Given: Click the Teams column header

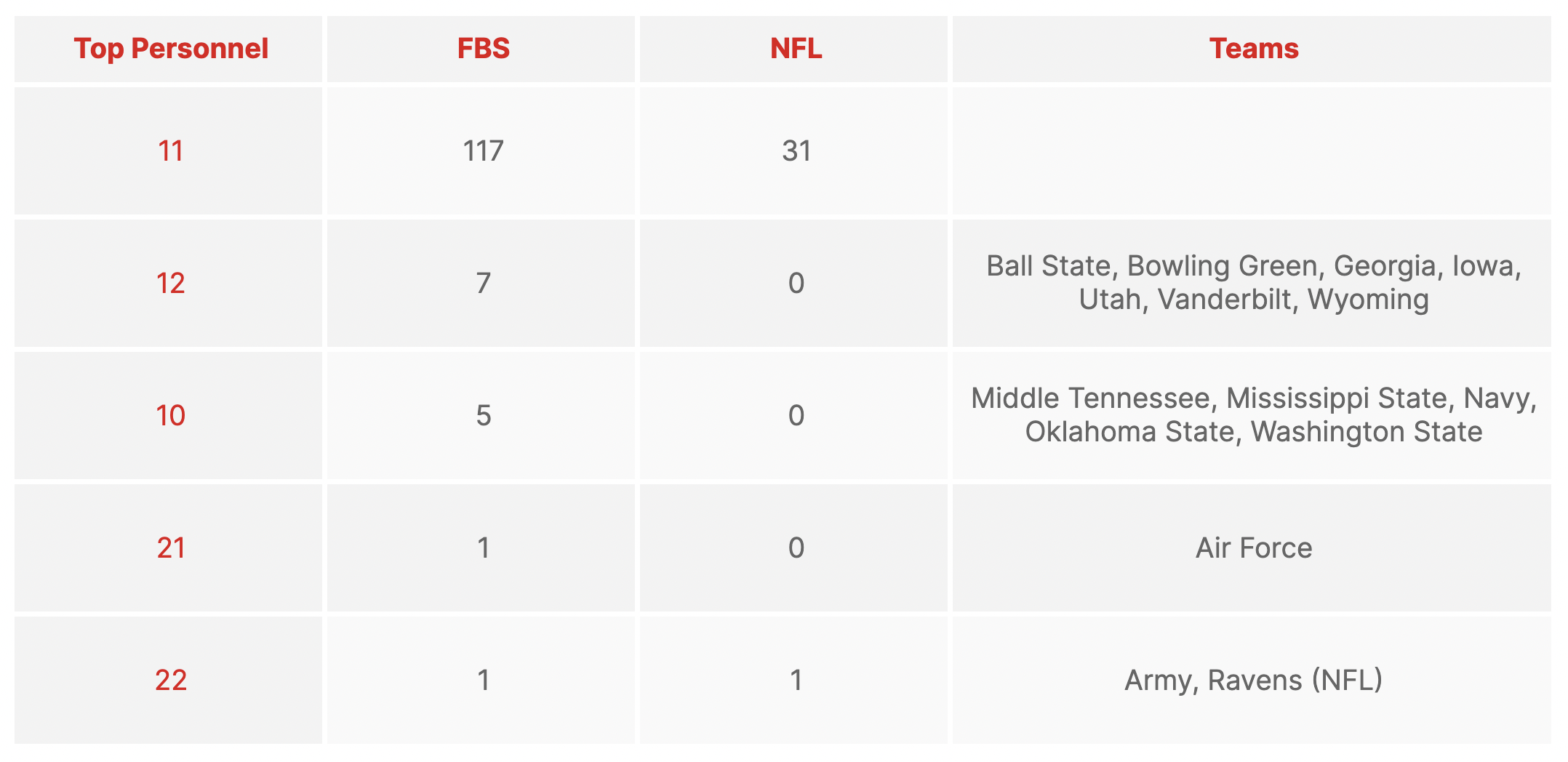Looking at the screenshot, I should [1254, 49].
